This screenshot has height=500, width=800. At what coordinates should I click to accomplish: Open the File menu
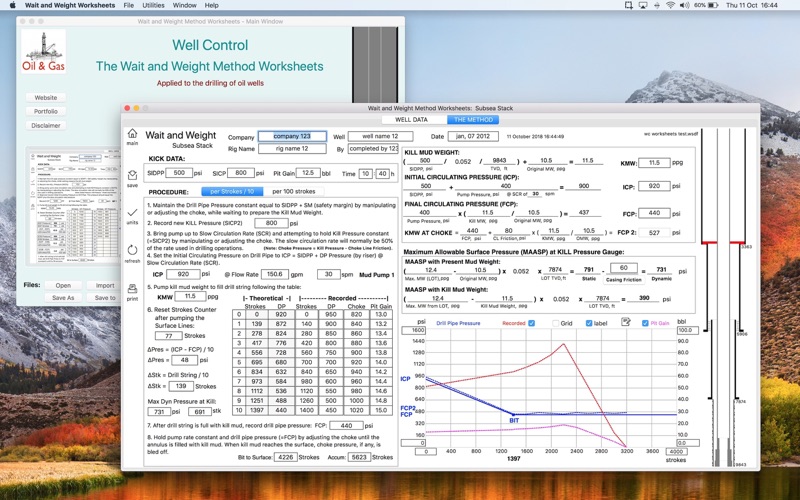pos(129,5)
